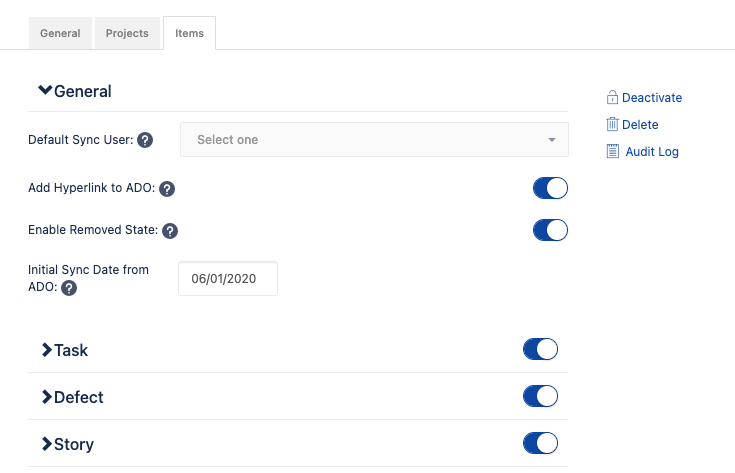
Task: Click the Audit Log document icon
Action: (612, 152)
